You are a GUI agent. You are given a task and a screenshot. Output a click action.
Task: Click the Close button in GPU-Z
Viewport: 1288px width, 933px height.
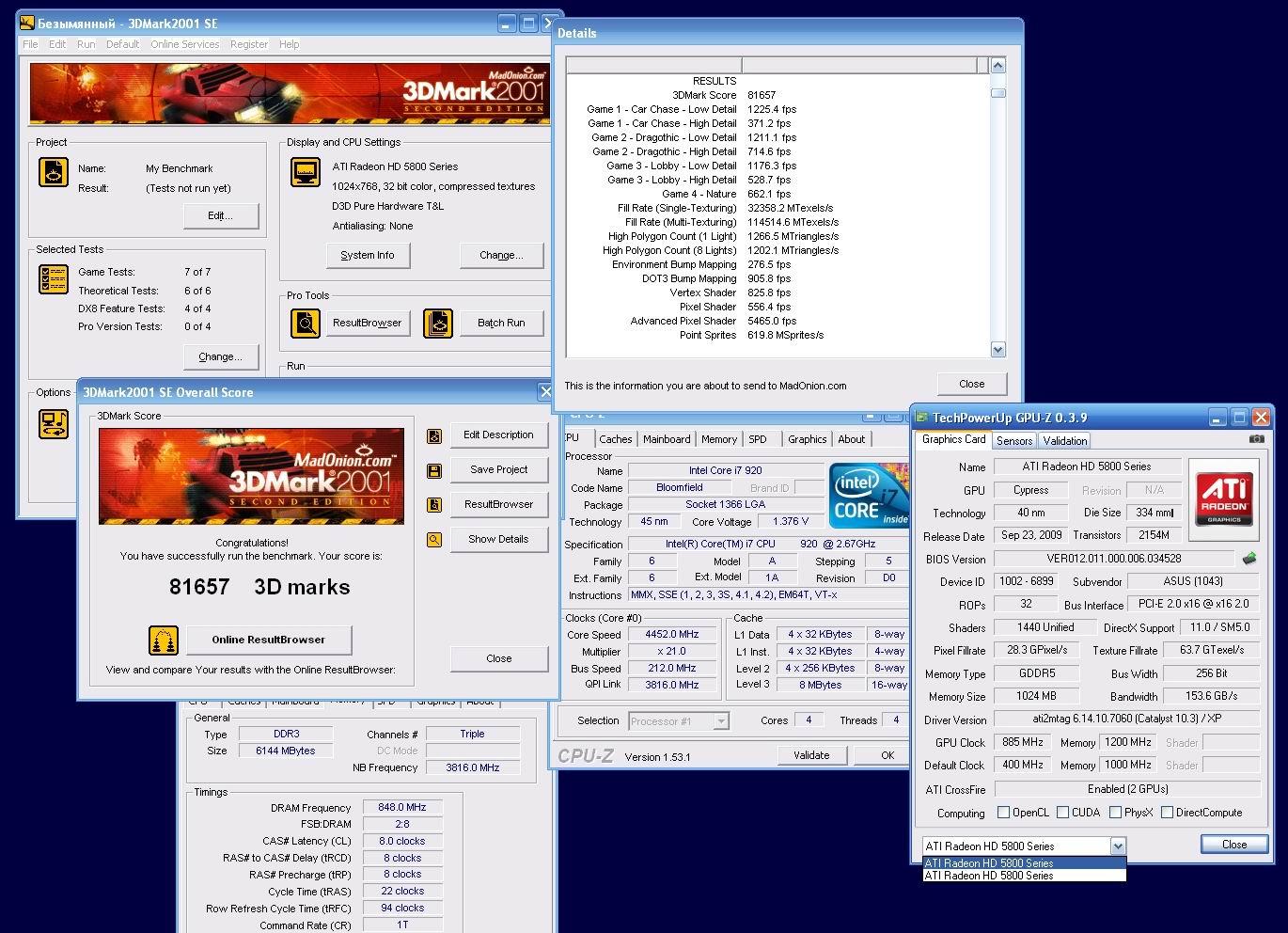point(1234,845)
